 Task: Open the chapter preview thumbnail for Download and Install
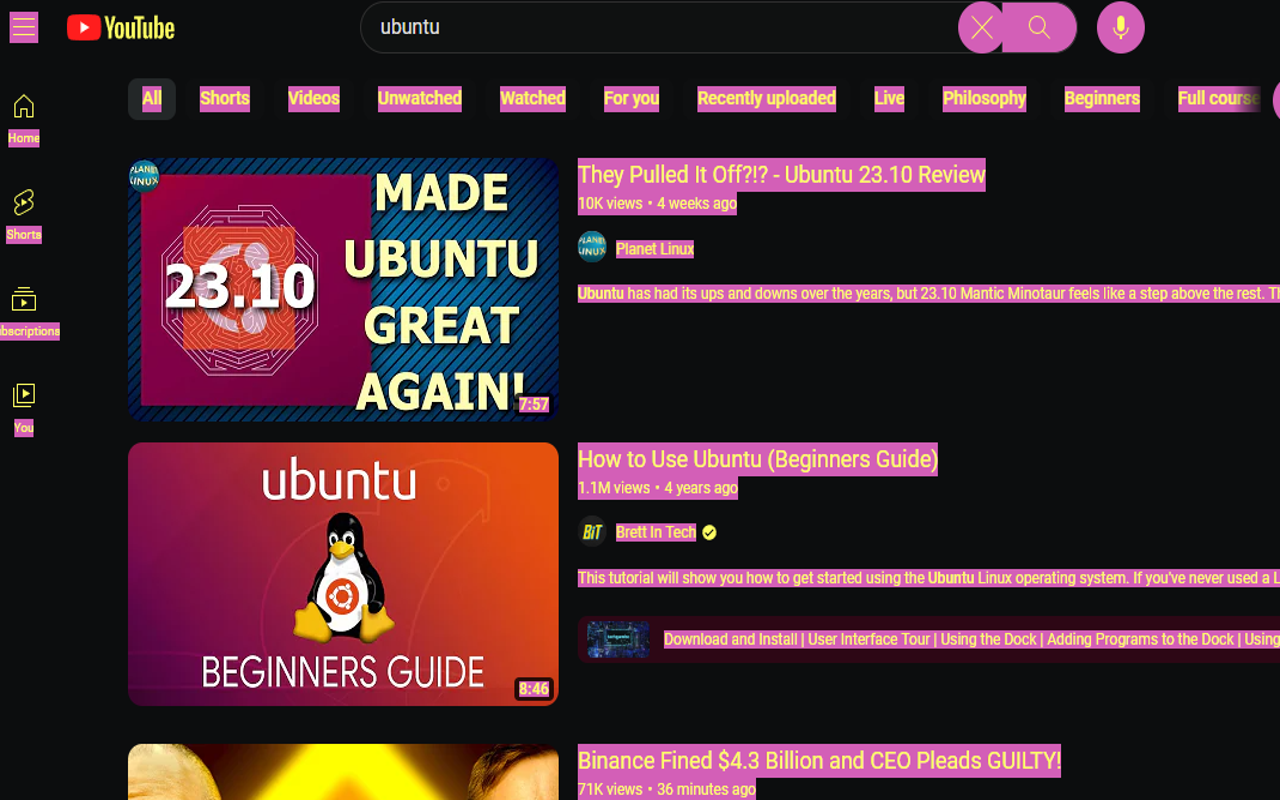click(x=618, y=640)
